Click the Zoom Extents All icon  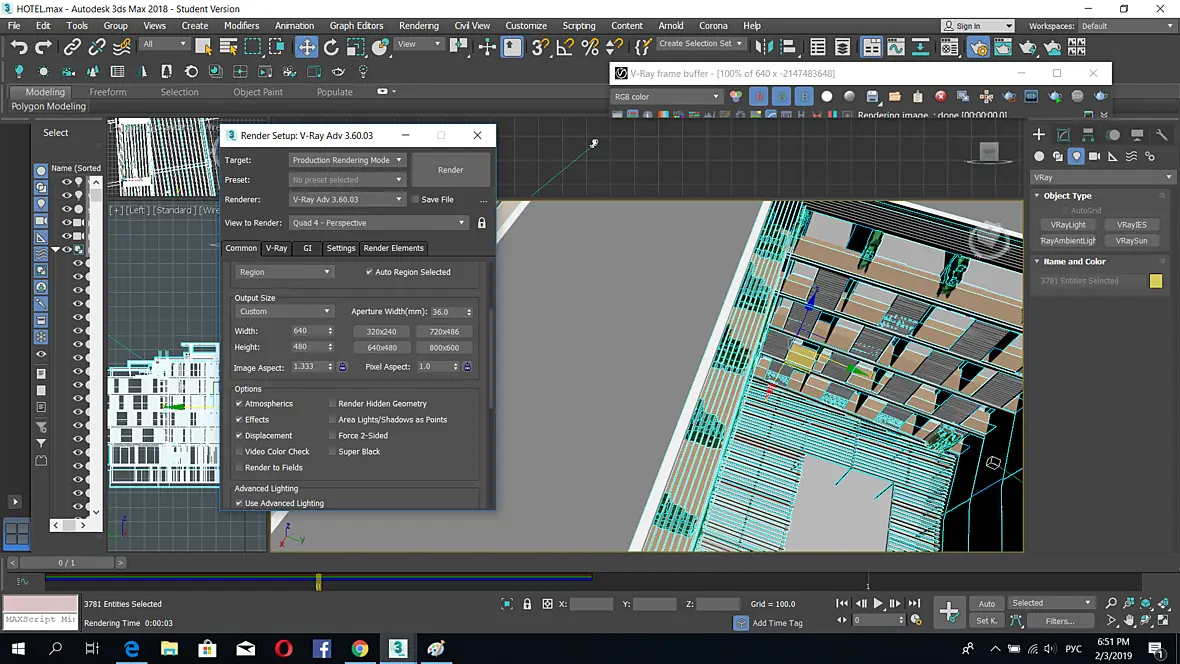(1146, 603)
